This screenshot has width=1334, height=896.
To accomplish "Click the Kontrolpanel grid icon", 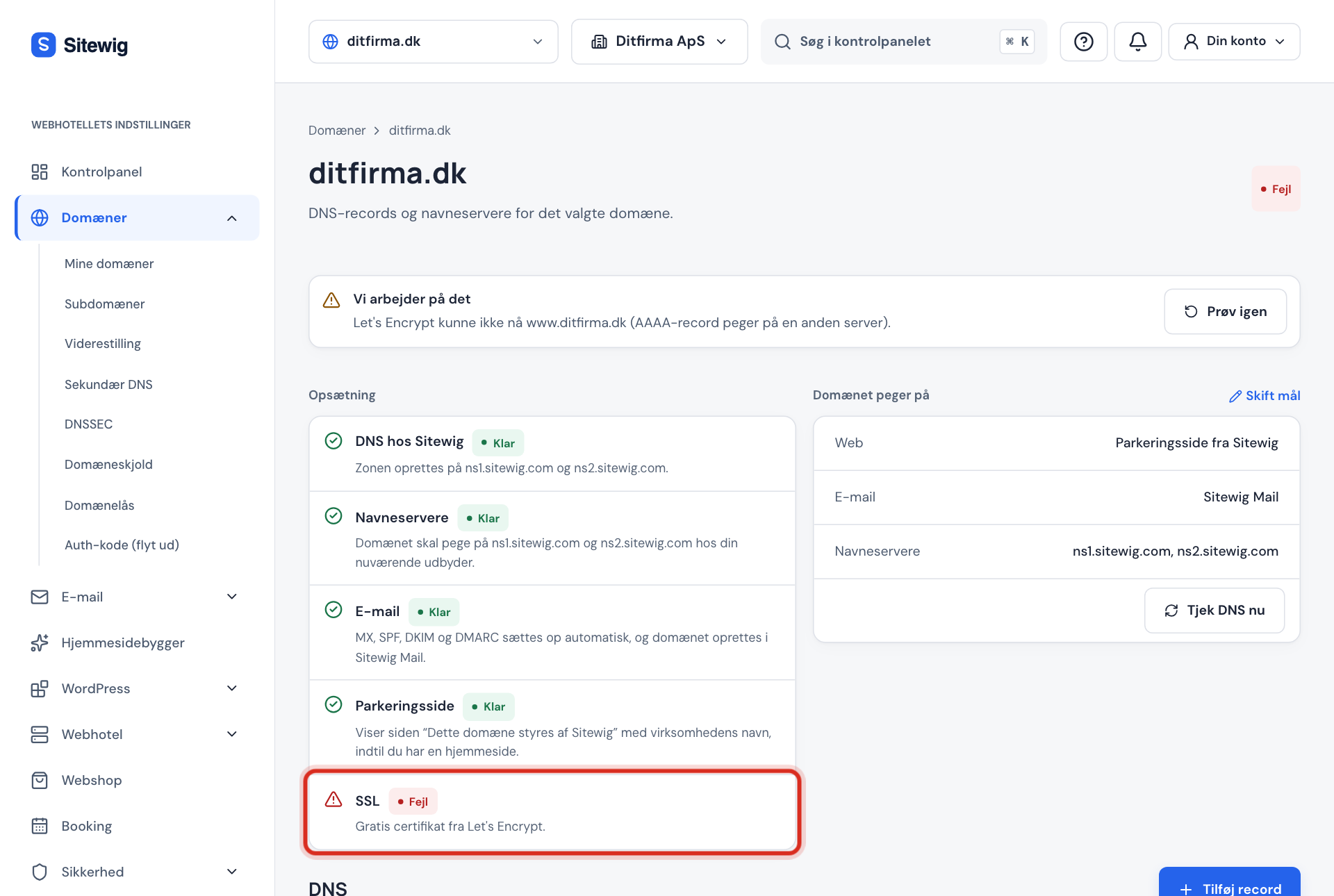I will [40, 172].
